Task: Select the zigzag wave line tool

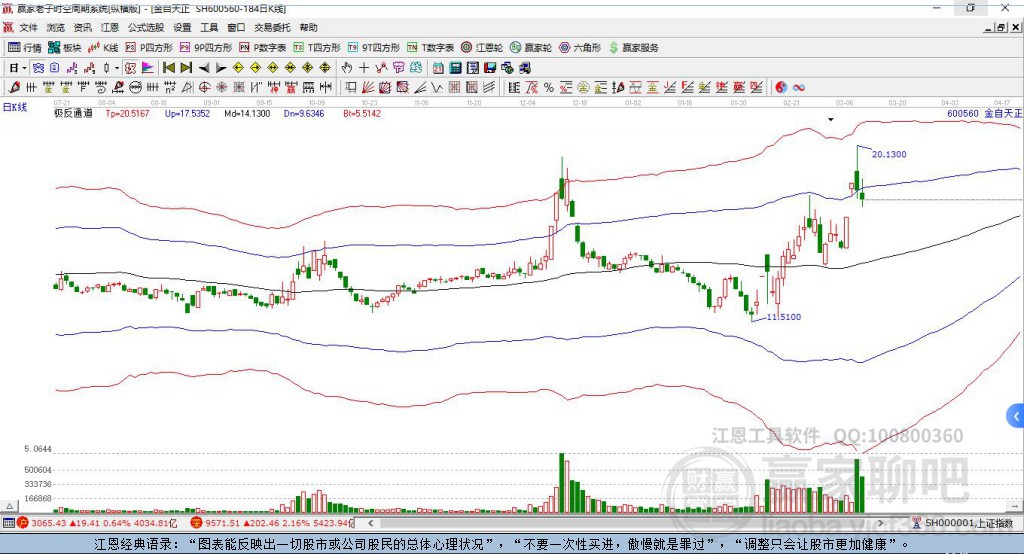Action: pyautogui.click(x=437, y=88)
